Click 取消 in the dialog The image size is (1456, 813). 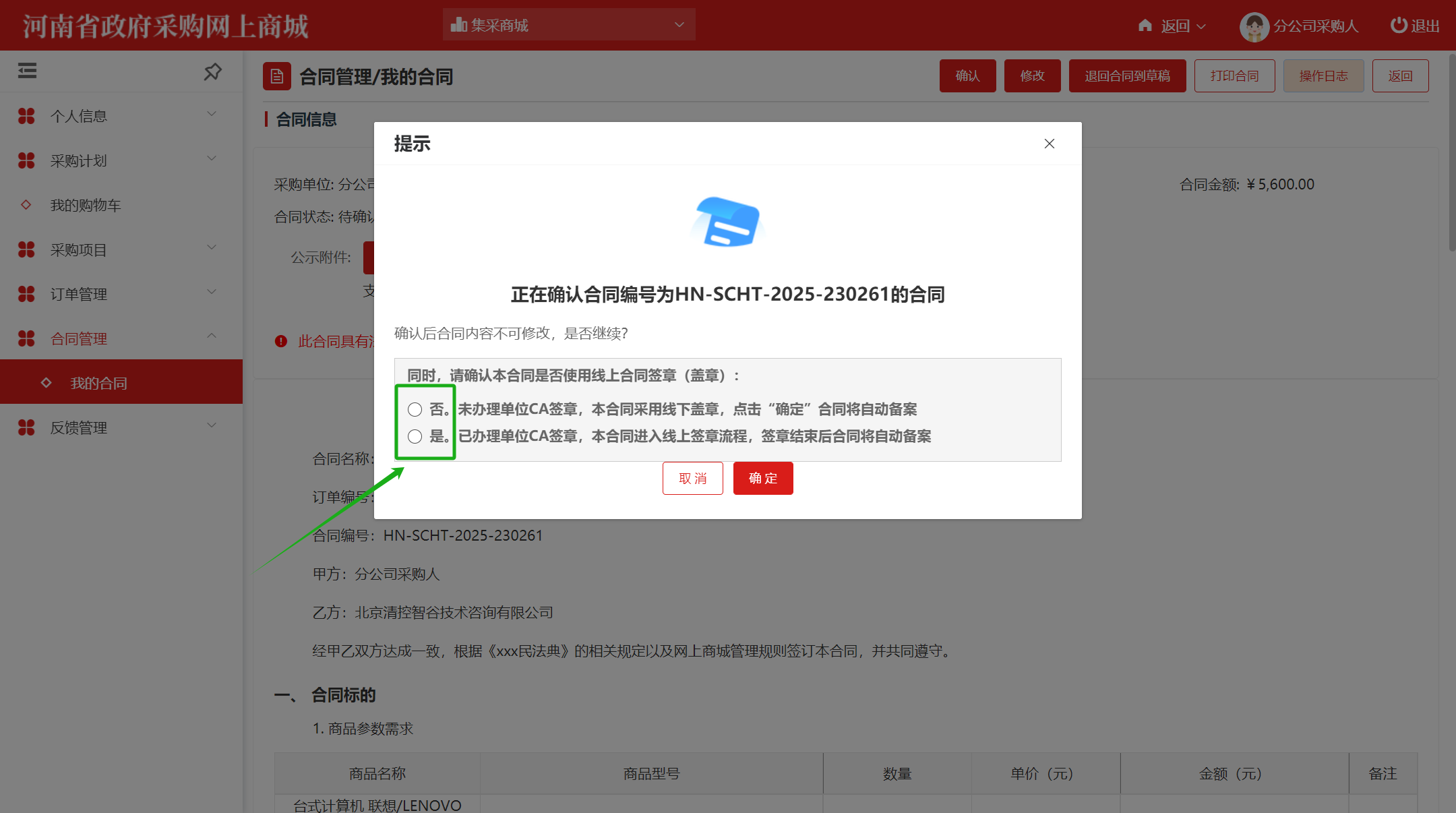point(693,478)
